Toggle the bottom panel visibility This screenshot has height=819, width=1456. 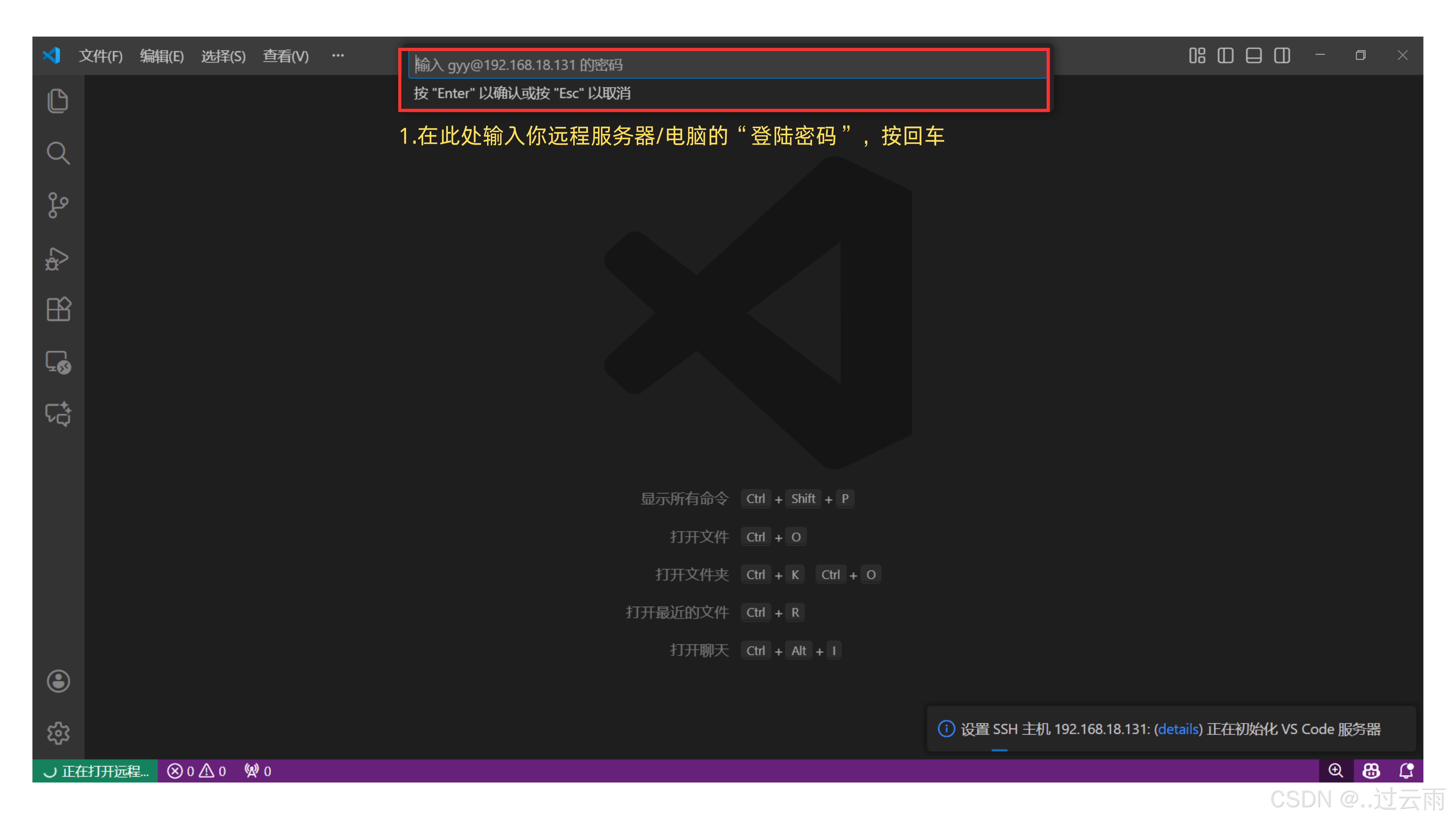point(1253,55)
